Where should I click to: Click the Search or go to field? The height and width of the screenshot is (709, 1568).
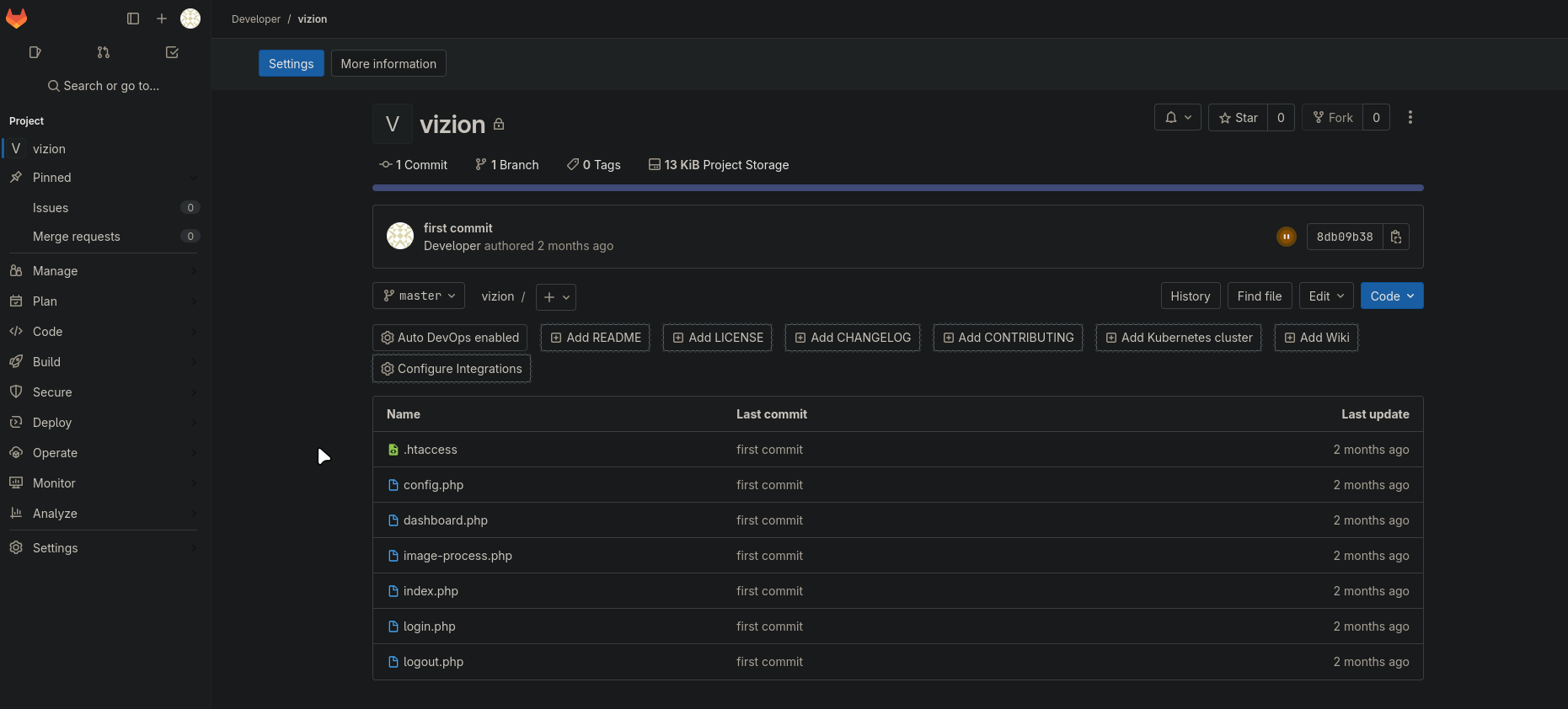coord(104,86)
